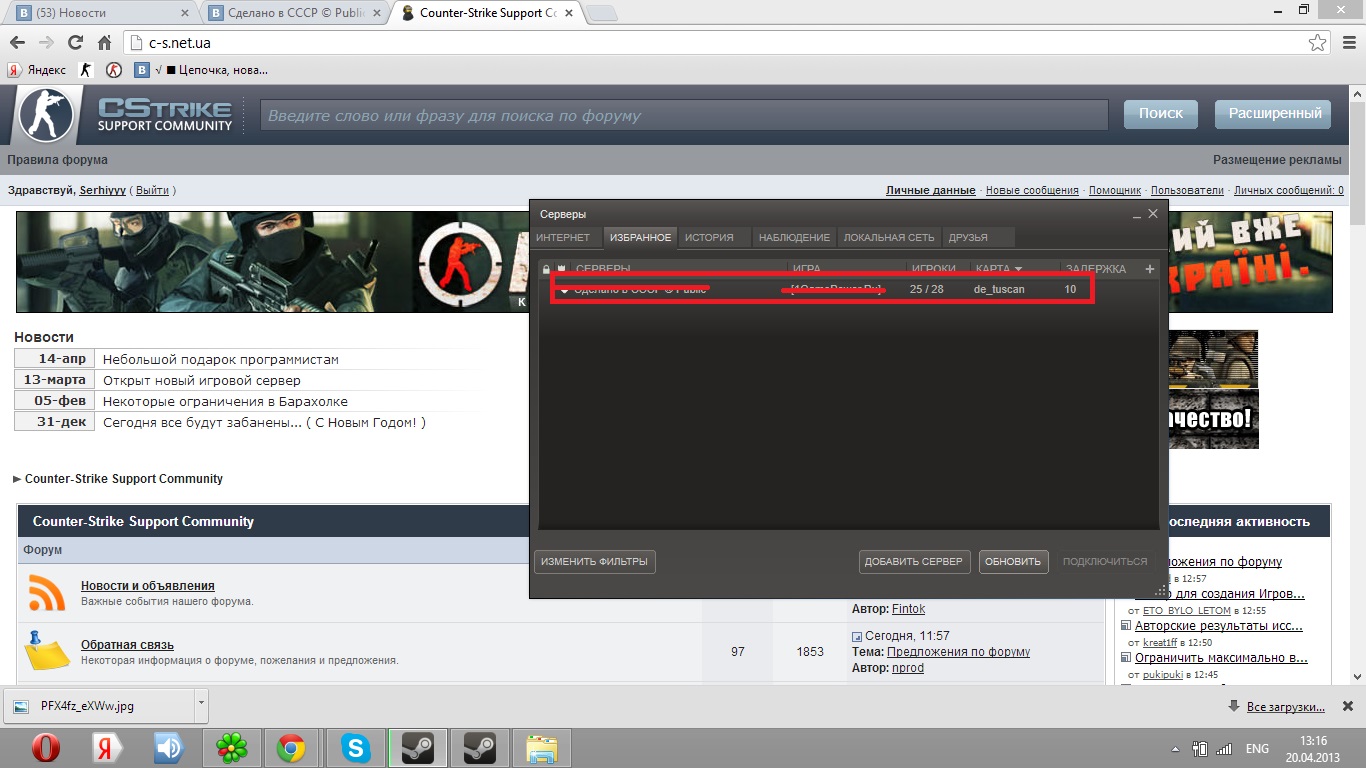Close the 'Сделано в СССР © Public' tab
This screenshot has width=1366, height=768.
(x=378, y=13)
